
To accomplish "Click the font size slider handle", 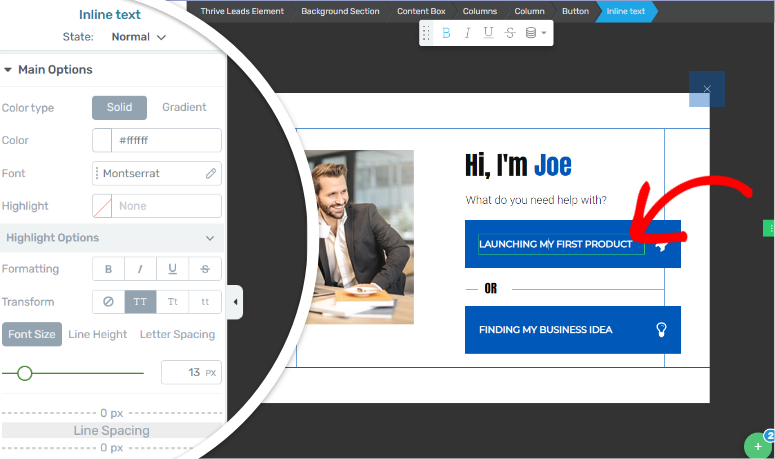I will coord(25,374).
